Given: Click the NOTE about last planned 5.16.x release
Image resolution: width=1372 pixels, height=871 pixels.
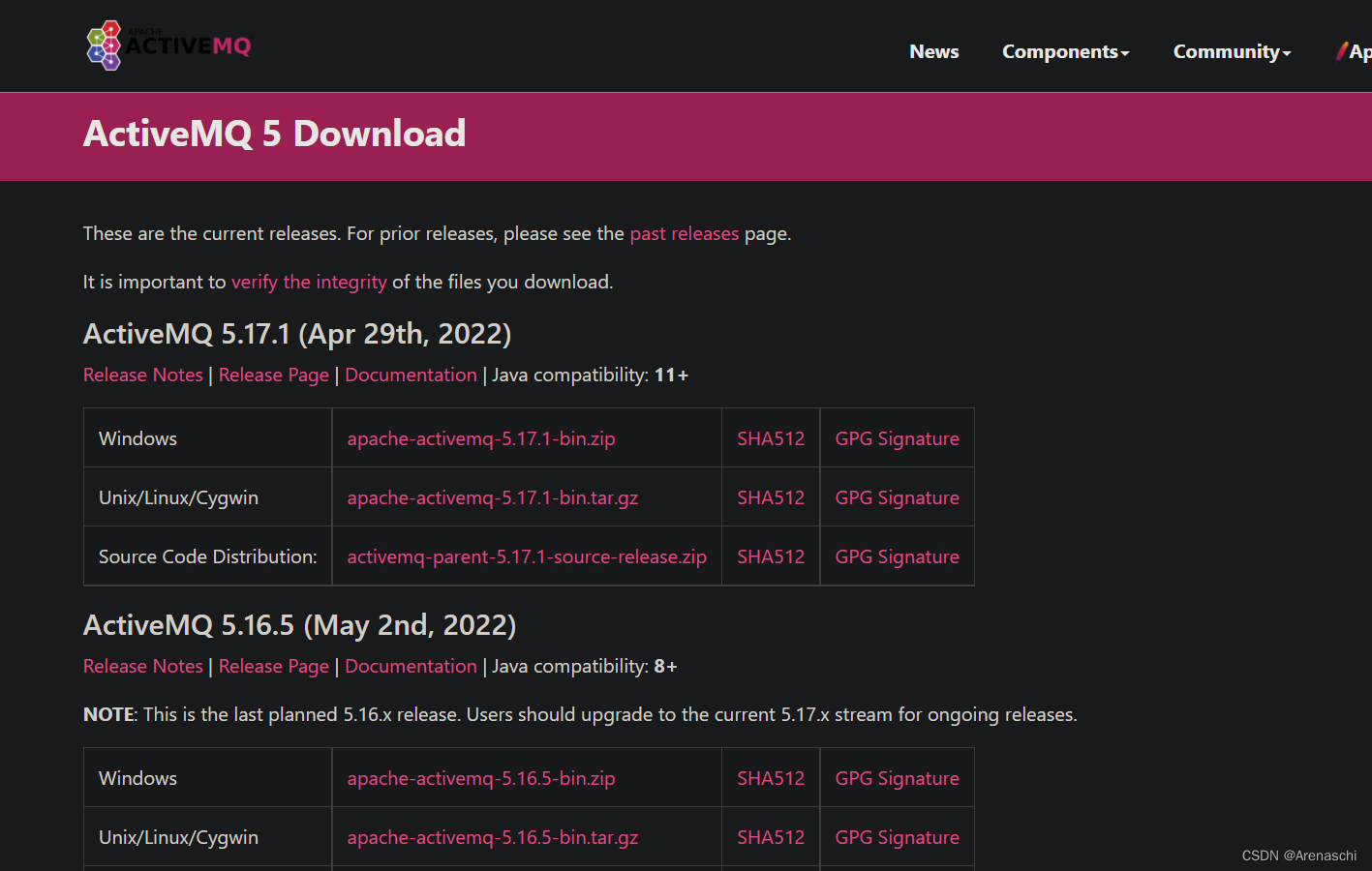Looking at the screenshot, I should 580,714.
